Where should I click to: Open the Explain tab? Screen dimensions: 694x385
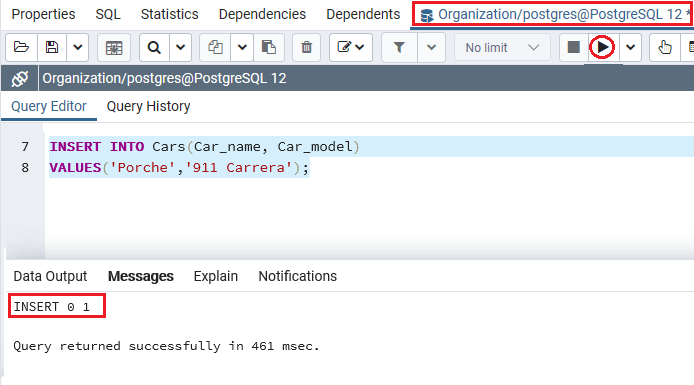pyautogui.click(x=216, y=276)
